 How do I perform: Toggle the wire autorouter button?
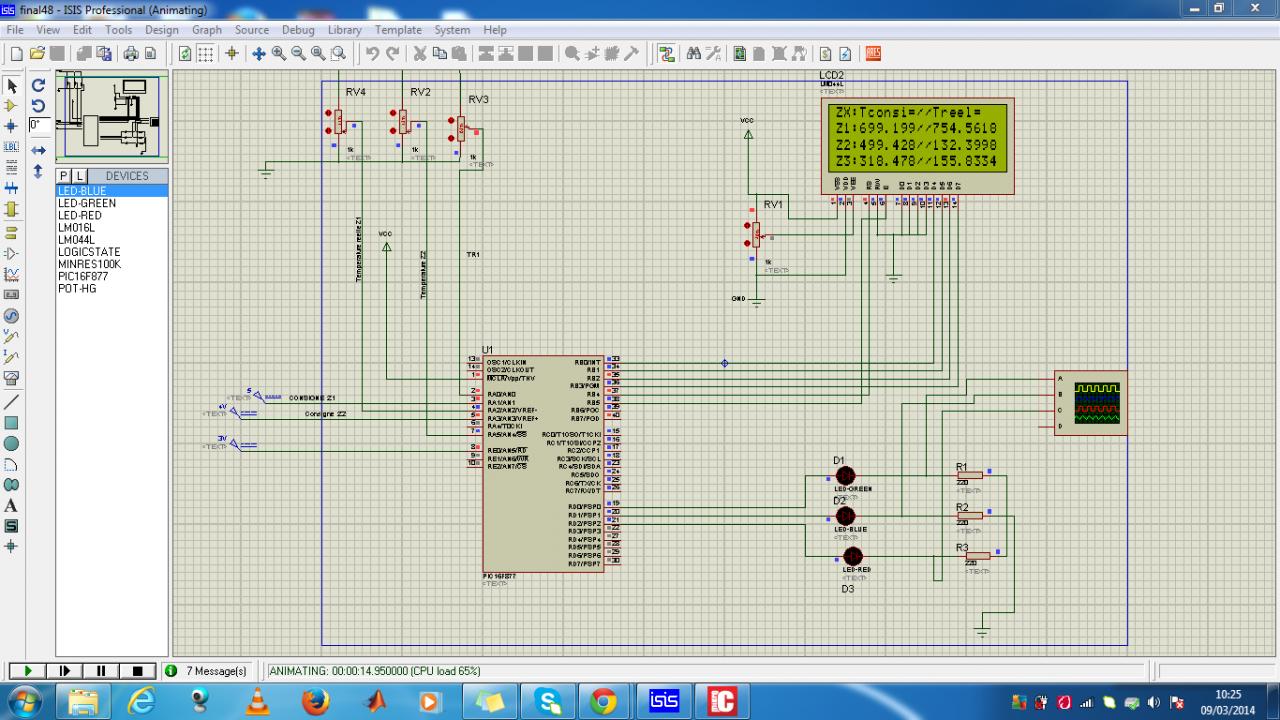[x=667, y=54]
